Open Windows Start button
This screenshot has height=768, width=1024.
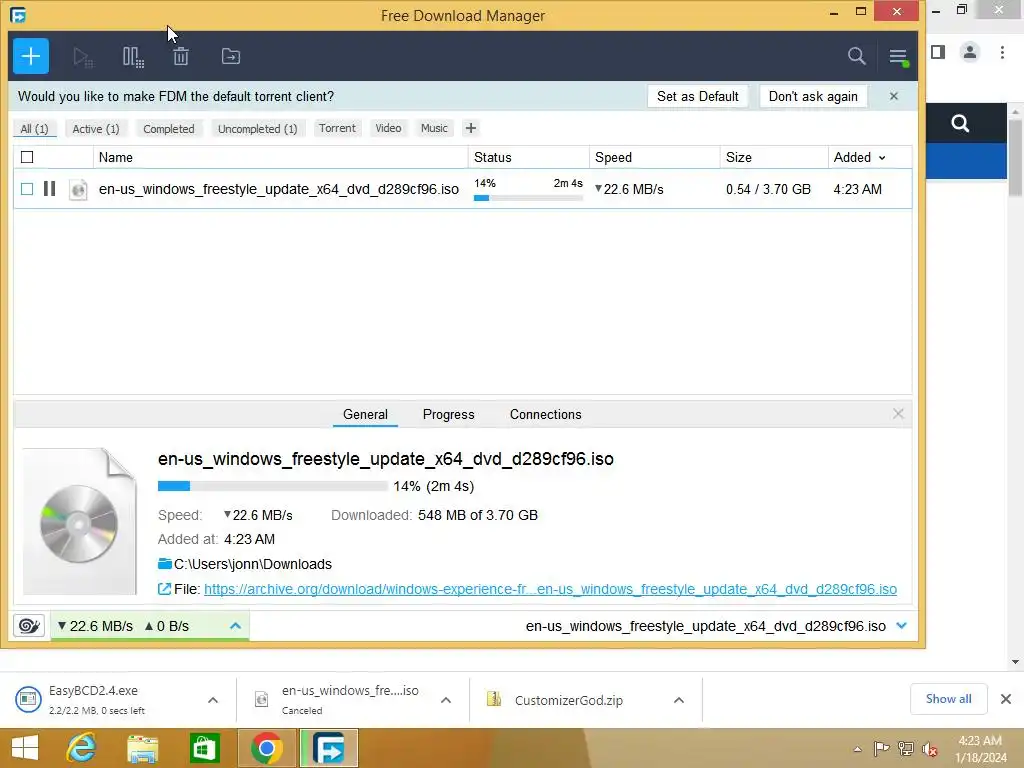(x=25, y=748)
